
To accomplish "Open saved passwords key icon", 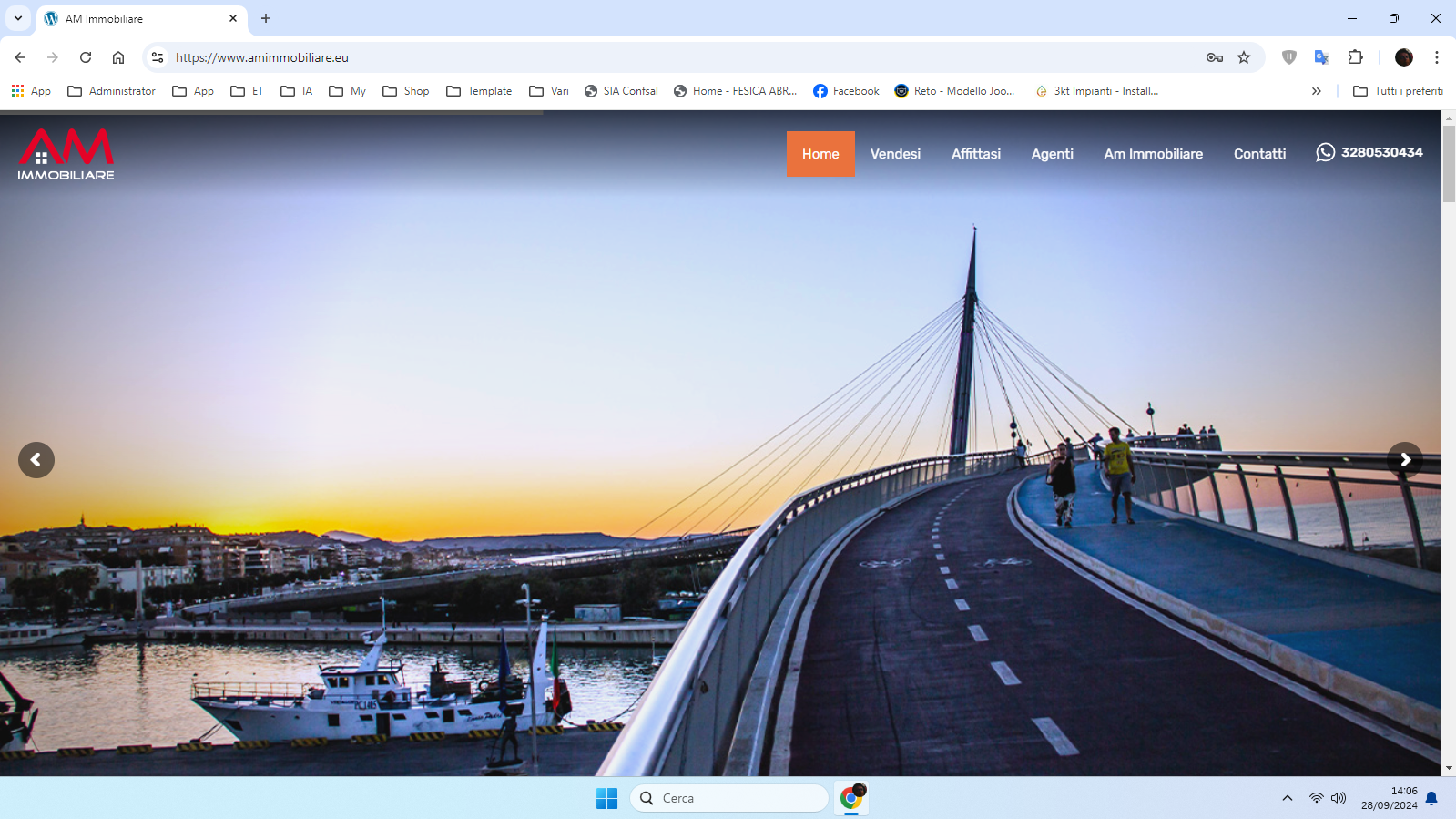I will [1215, 57].
